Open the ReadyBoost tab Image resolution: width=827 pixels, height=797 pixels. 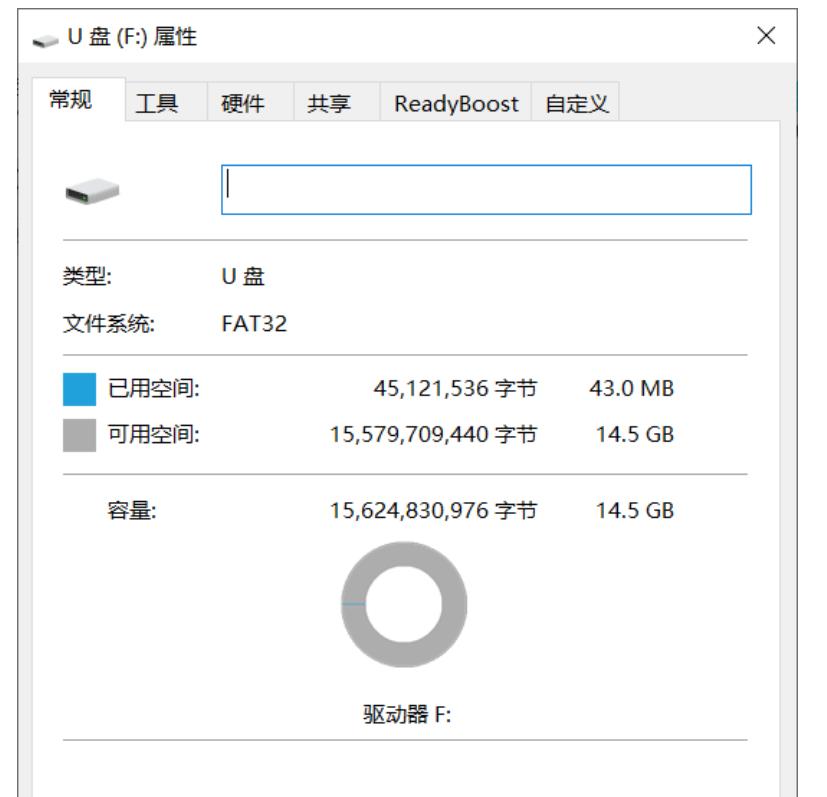pyautogui.click(x=456, y=103)
